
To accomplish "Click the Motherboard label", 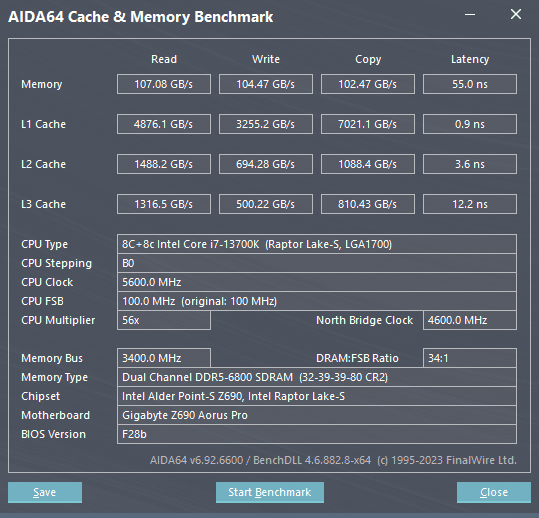I will pyautogui.click(x=55, y=415).
